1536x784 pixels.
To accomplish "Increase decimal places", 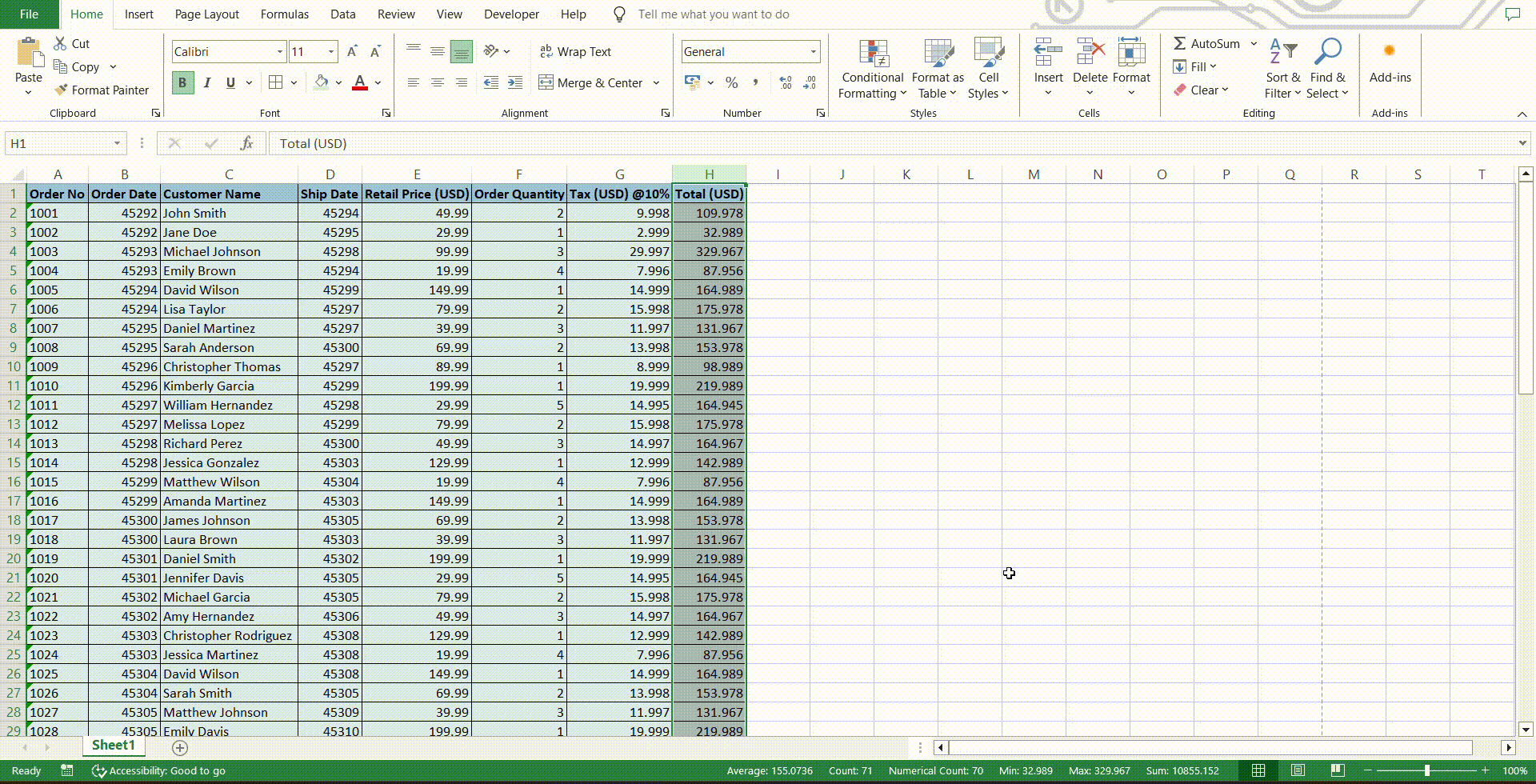I will [x=786, y=82].
